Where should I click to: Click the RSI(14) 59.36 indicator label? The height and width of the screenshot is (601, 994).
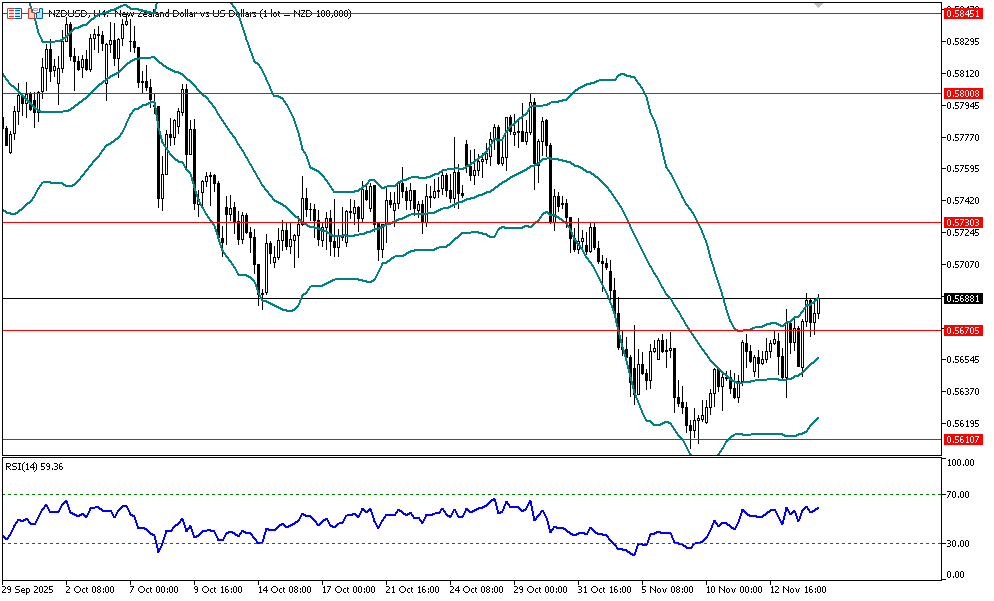34,466
